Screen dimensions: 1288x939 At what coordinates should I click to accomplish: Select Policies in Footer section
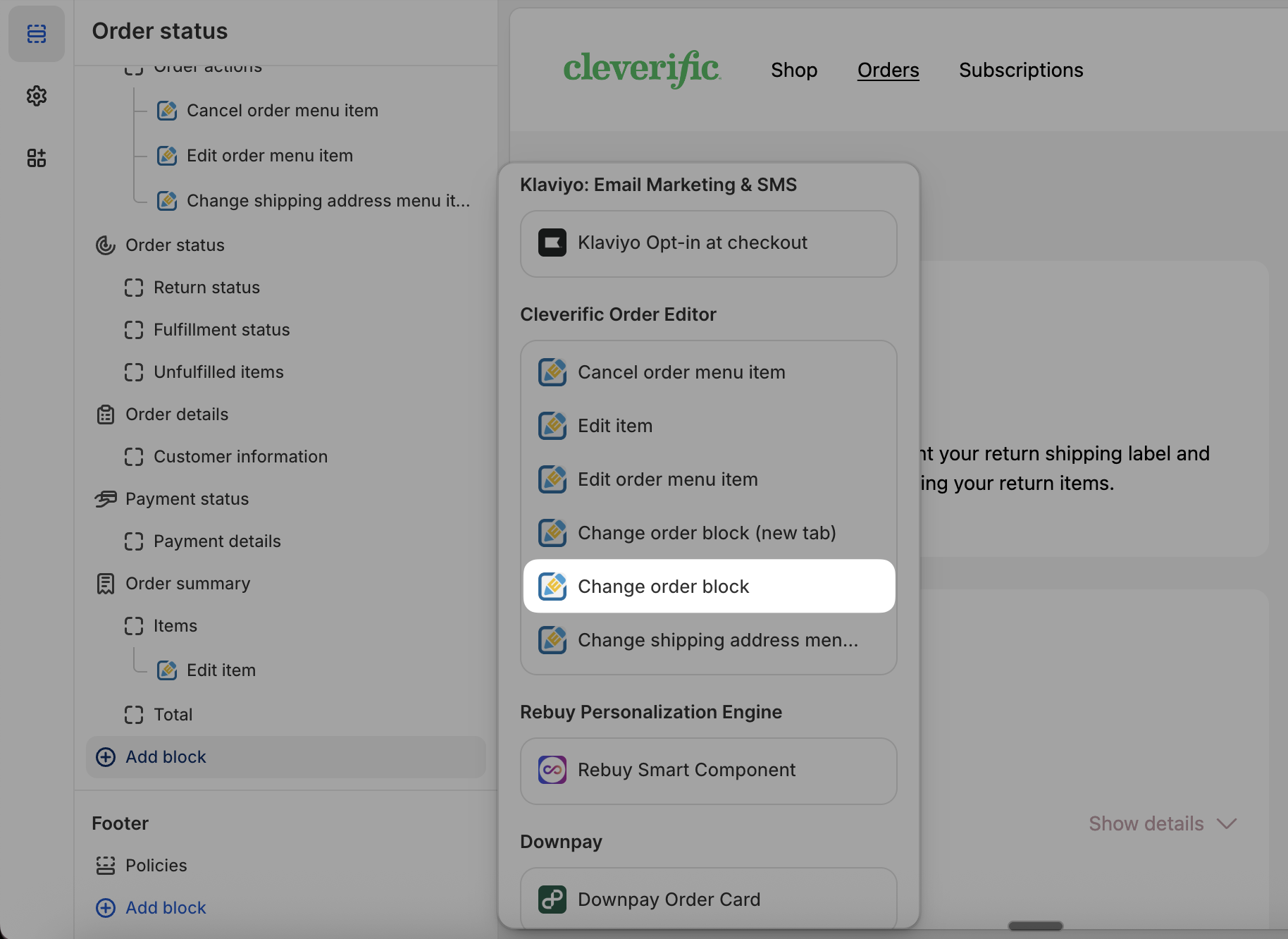pos(156,866)
